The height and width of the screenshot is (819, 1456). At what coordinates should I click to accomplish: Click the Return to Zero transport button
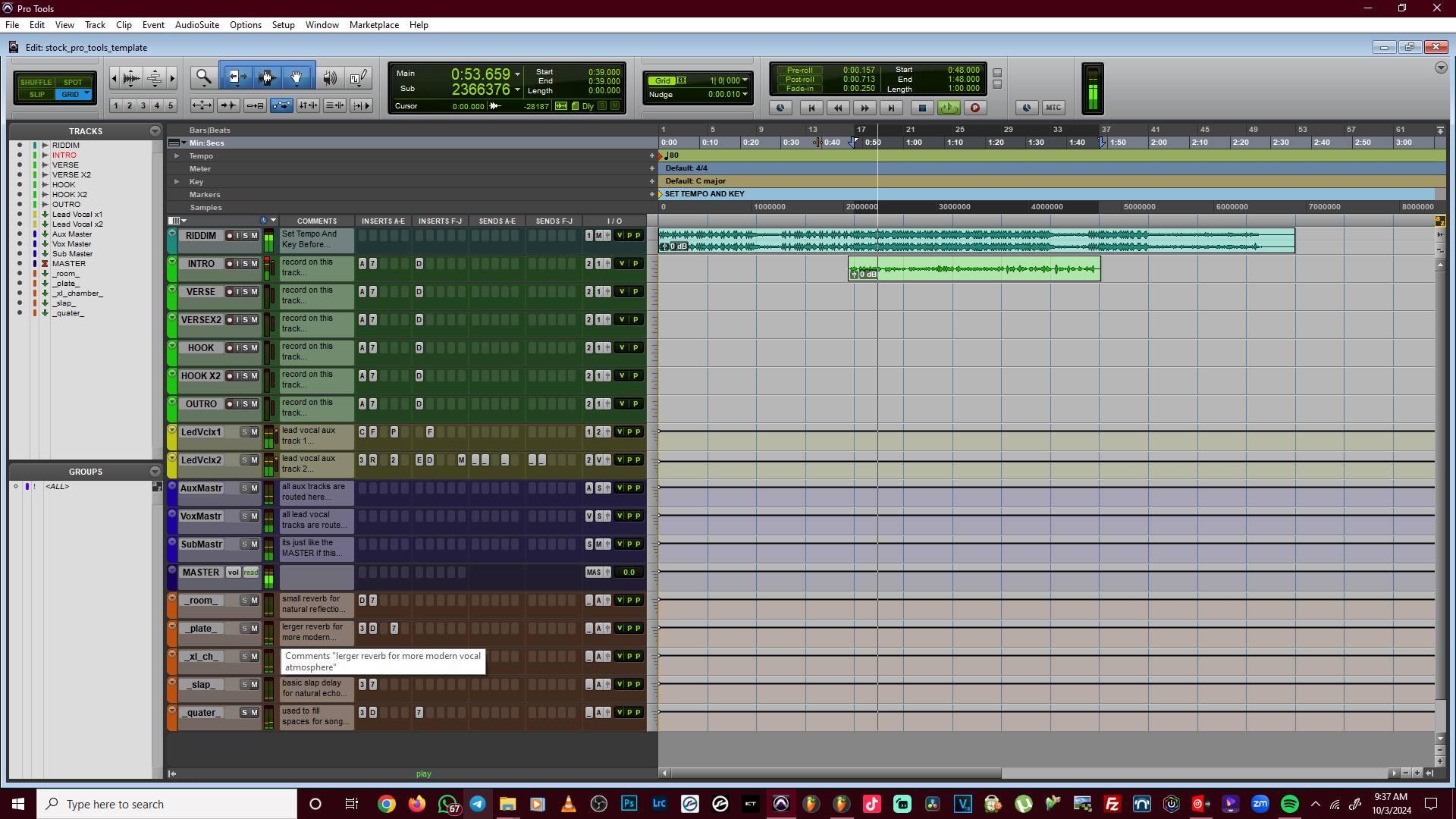pyautogui.click(x=811, y=108)
